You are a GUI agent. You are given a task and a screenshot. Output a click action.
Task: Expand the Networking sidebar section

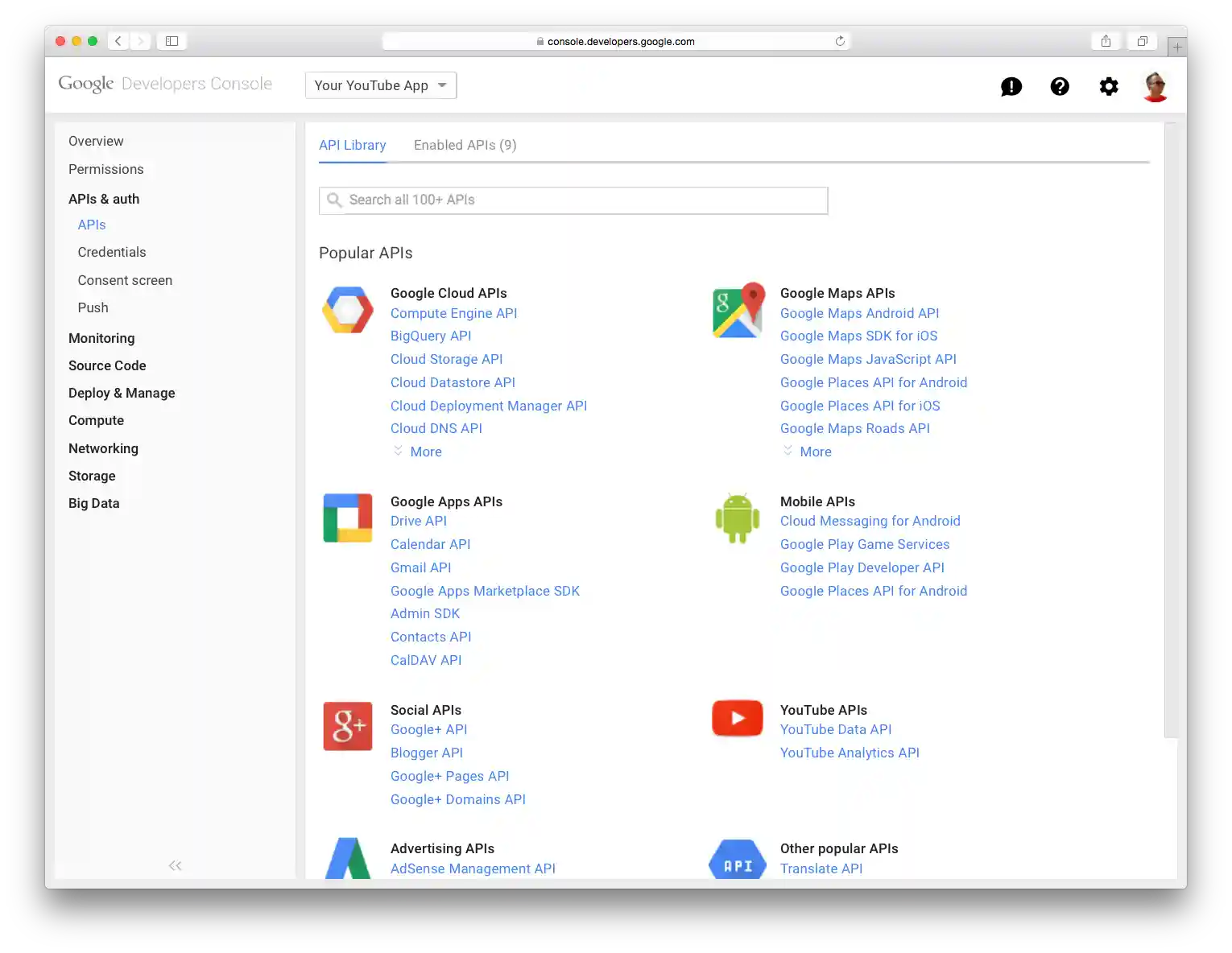tap(103, 448)
